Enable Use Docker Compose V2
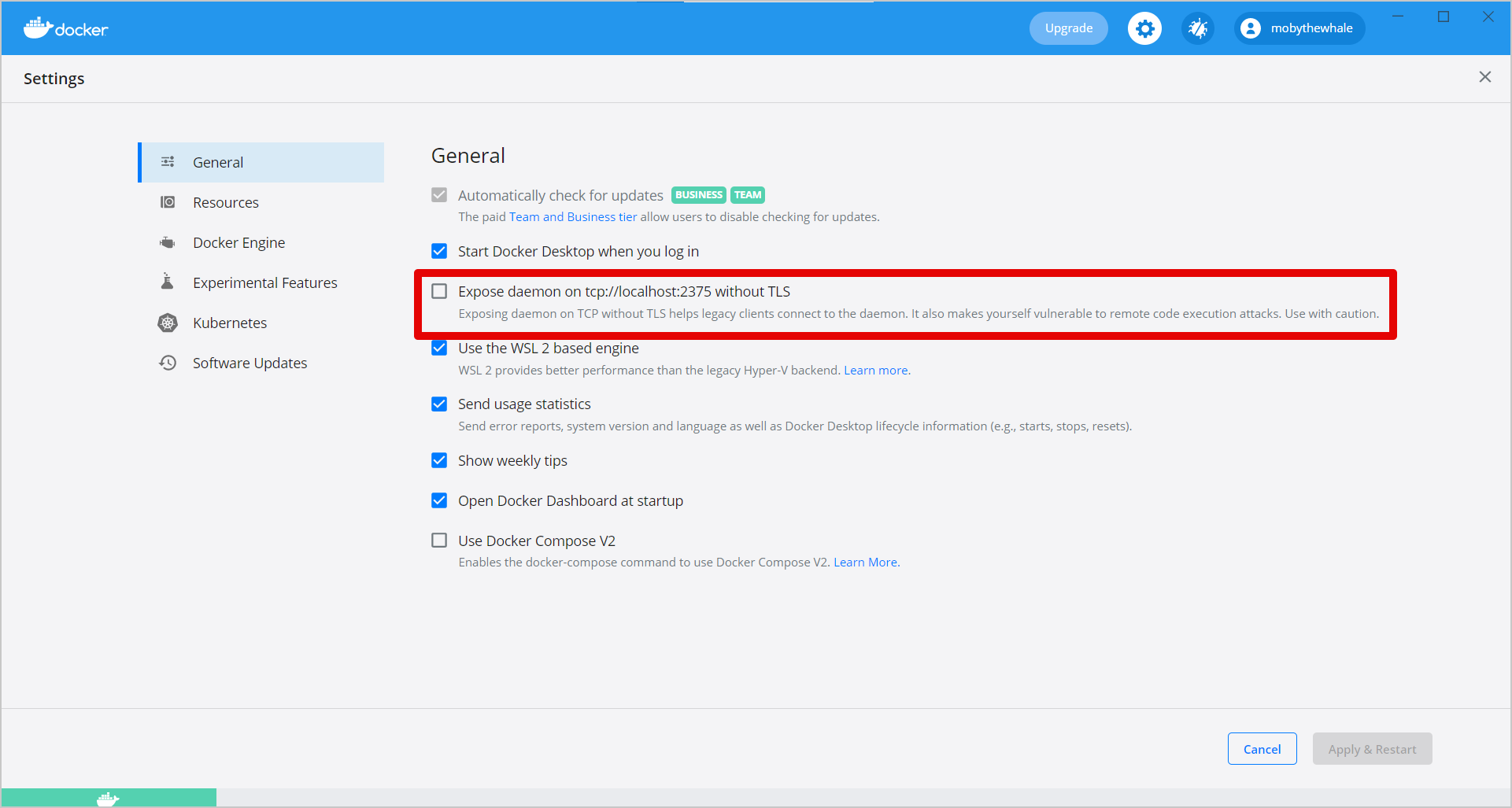Image resolution: width=1512 pixels, height=808 pixels. pos(439,540)
